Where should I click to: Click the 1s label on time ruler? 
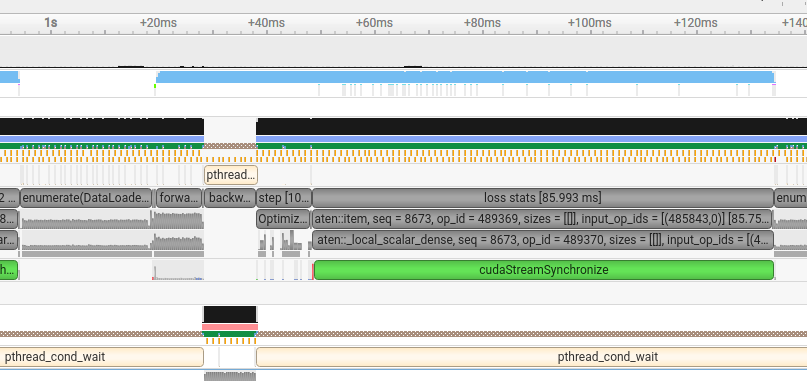point(50,23)
